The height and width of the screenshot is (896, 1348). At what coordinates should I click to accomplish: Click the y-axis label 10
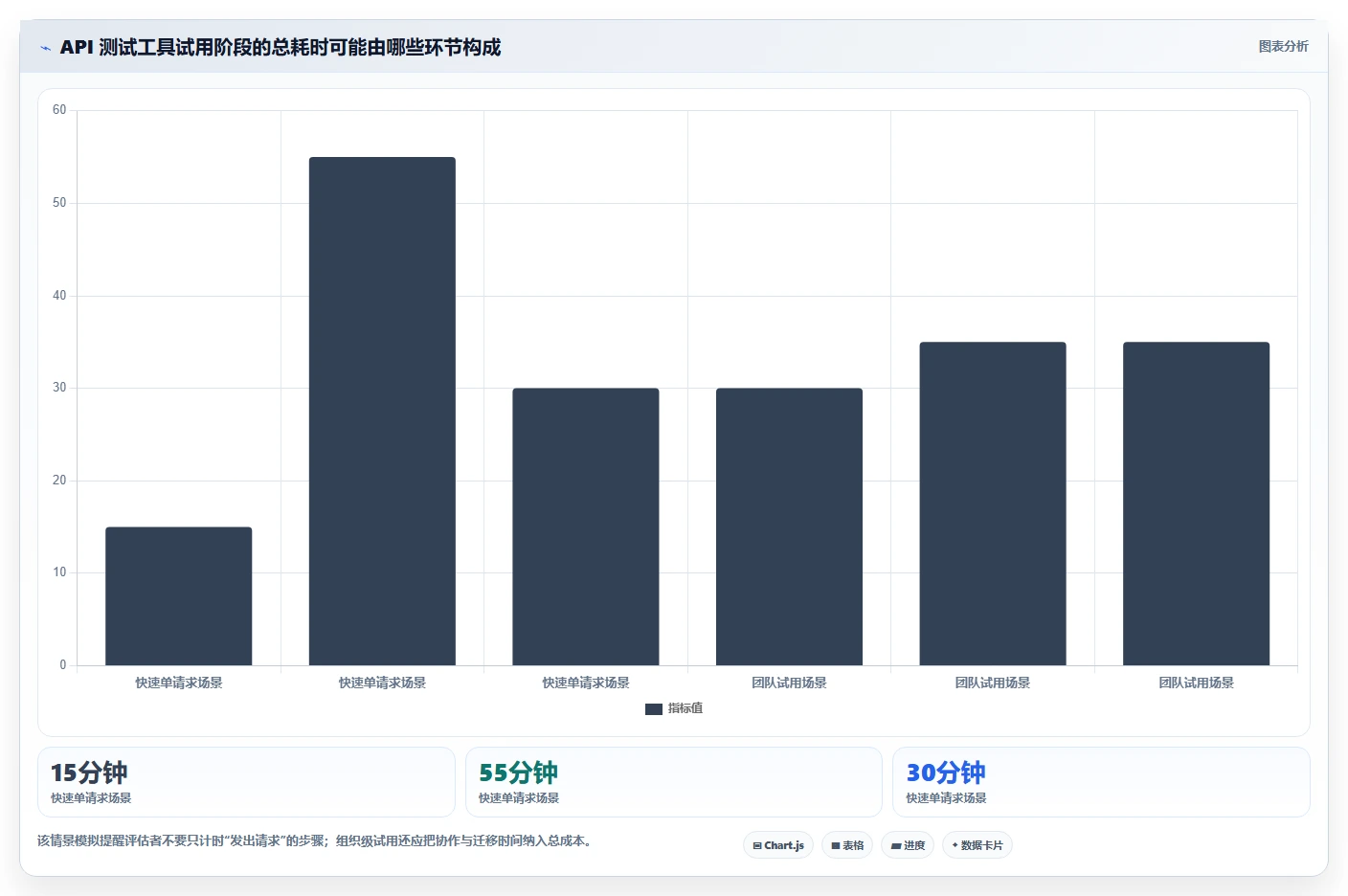coord(59,572)
